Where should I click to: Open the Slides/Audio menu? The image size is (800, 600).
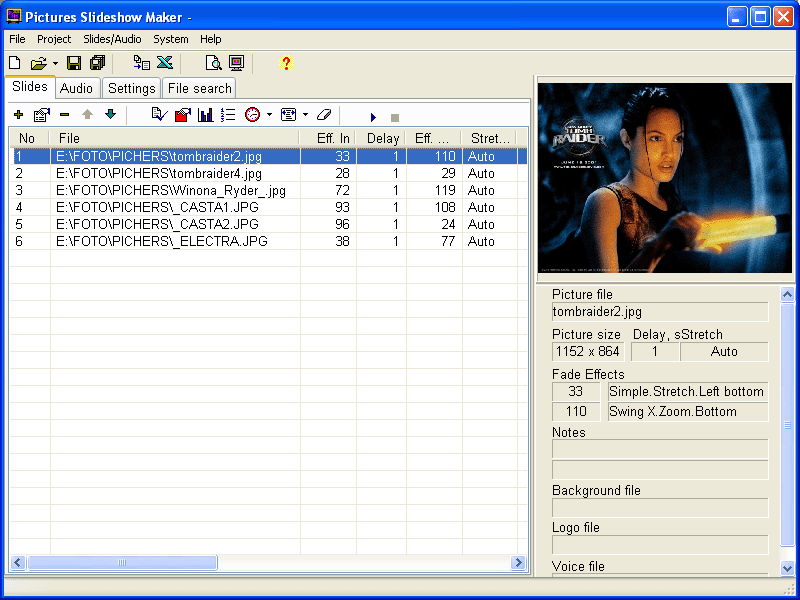(x=112, y=39)
